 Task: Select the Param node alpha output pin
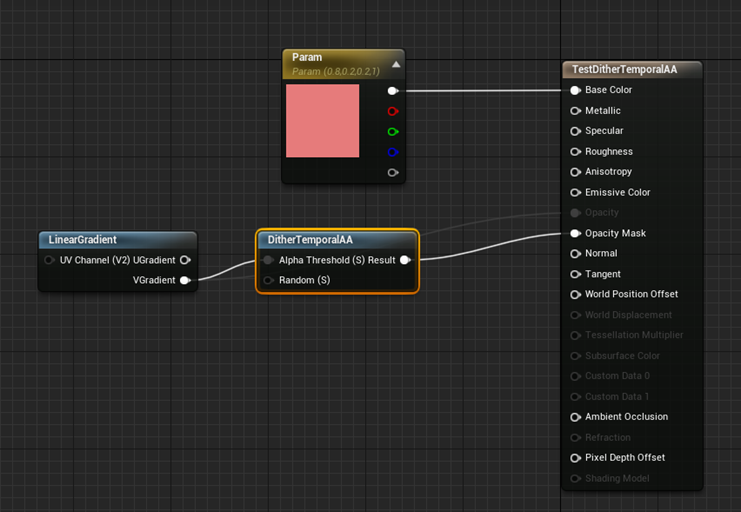point(393,173)
